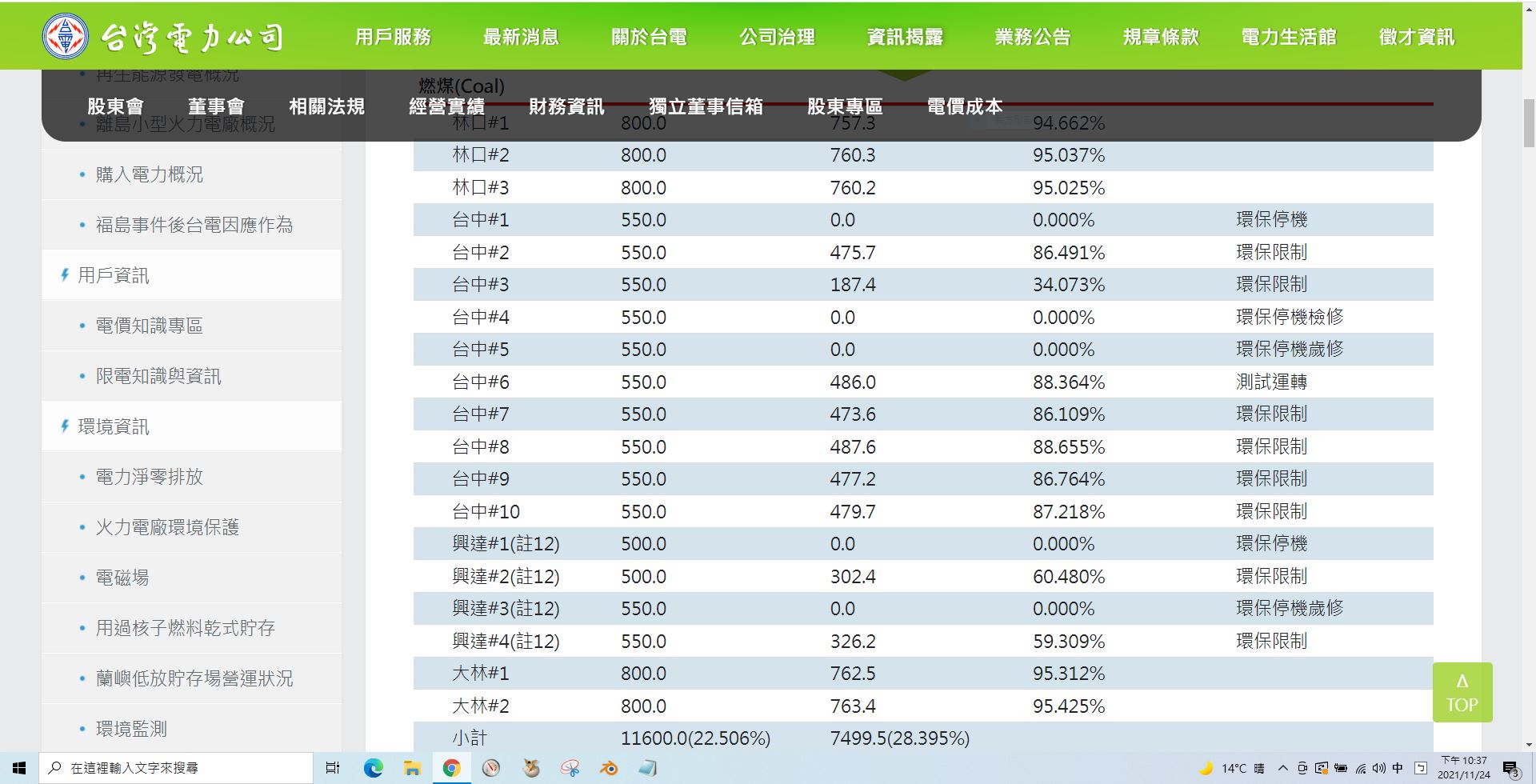Image resolution: width=1536 pixels, height=784 pixels.
Task: Click the 86.491% value for 台中#2
Action: pos(1069,252)
